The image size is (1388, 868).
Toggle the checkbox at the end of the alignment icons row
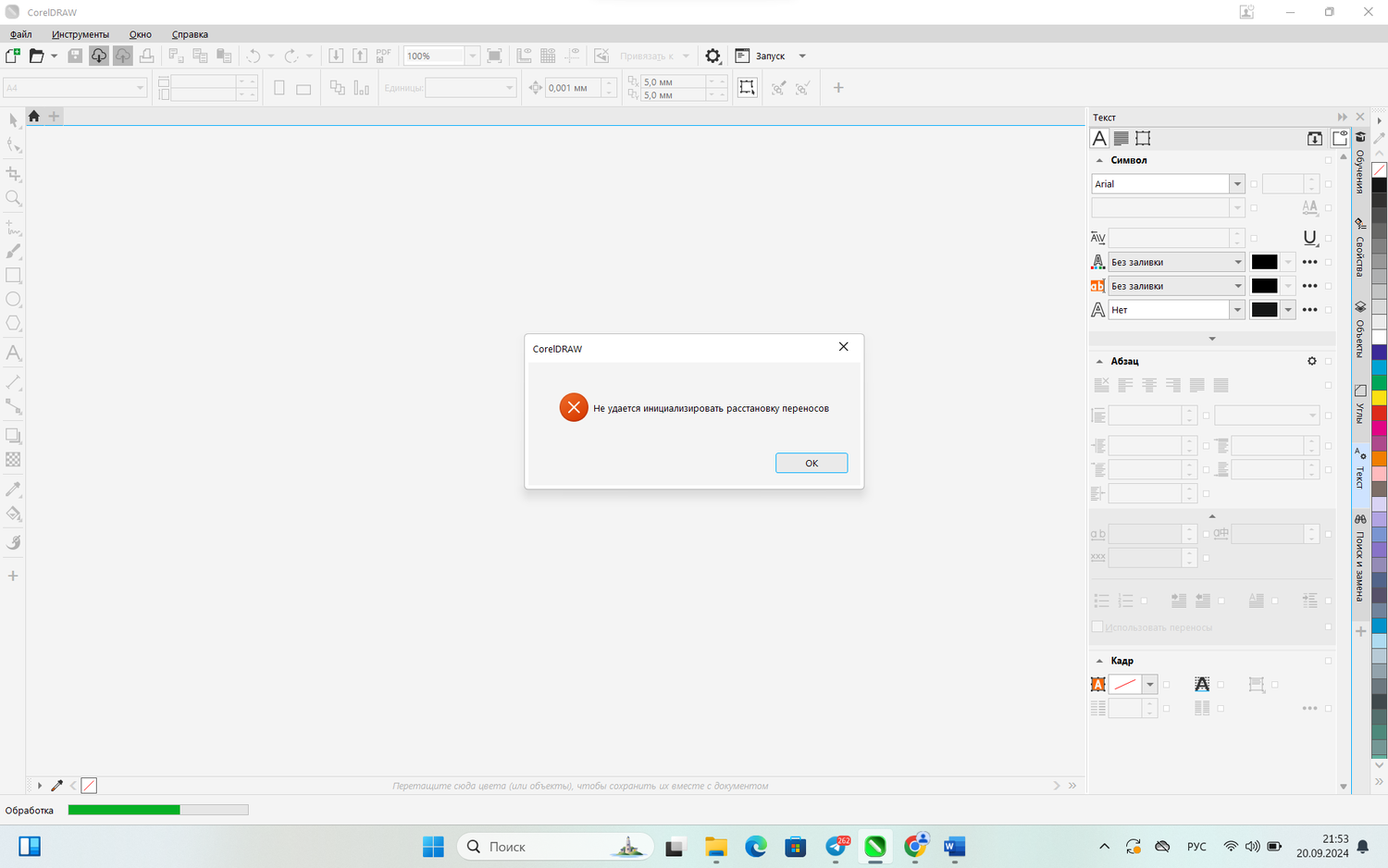coord(1328,385)
